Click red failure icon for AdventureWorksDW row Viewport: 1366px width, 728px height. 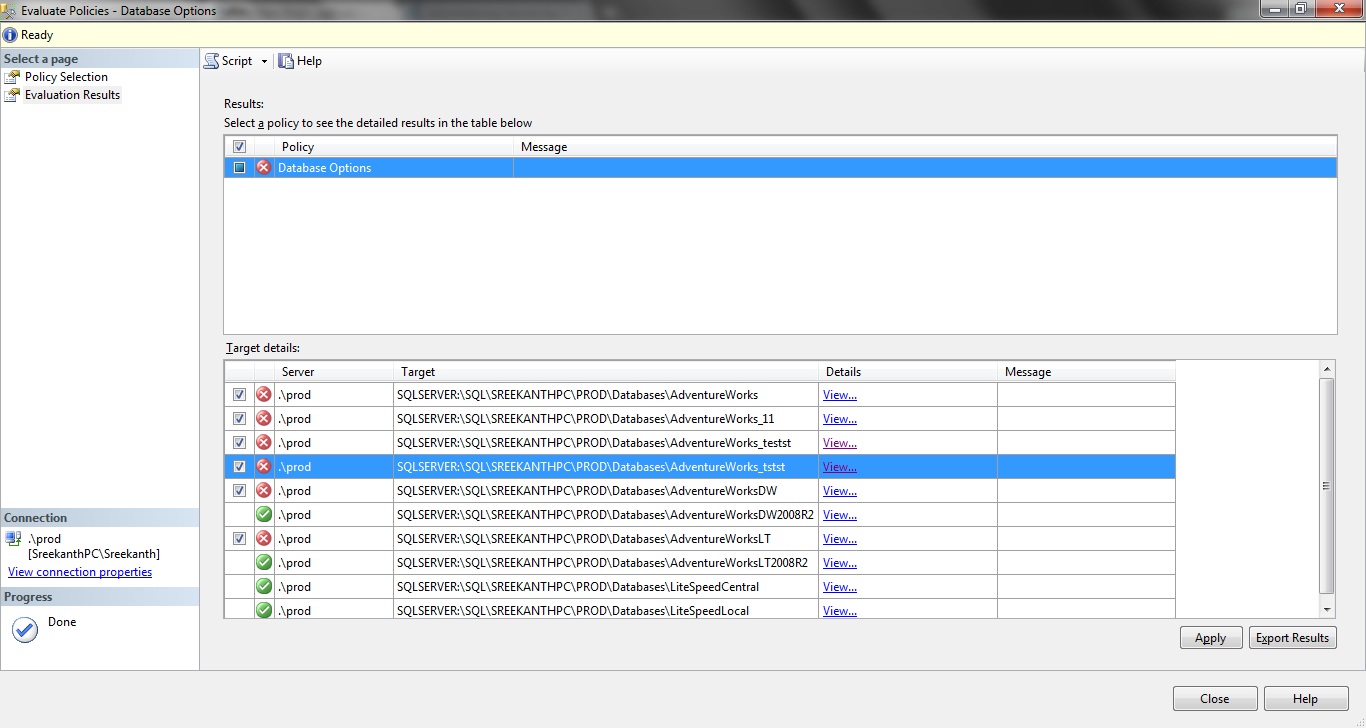(x=264, y=491)
